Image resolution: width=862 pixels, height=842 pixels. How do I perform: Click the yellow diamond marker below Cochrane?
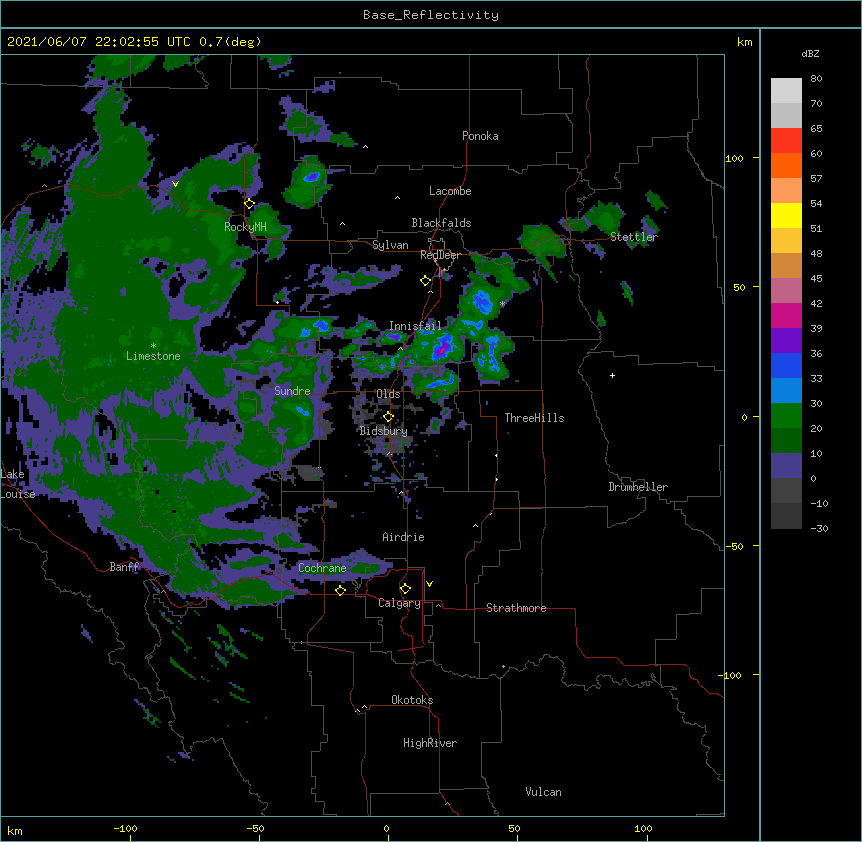[x=340, y=590]
